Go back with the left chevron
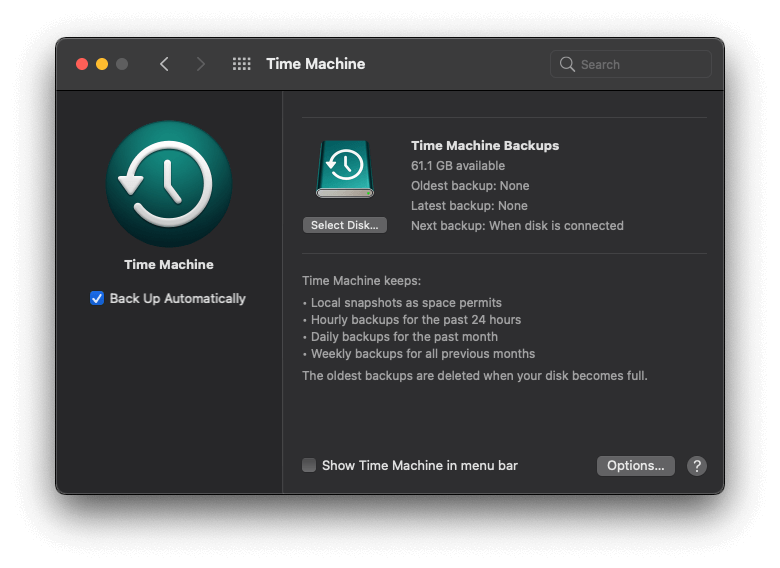 (x=164, y=64)
